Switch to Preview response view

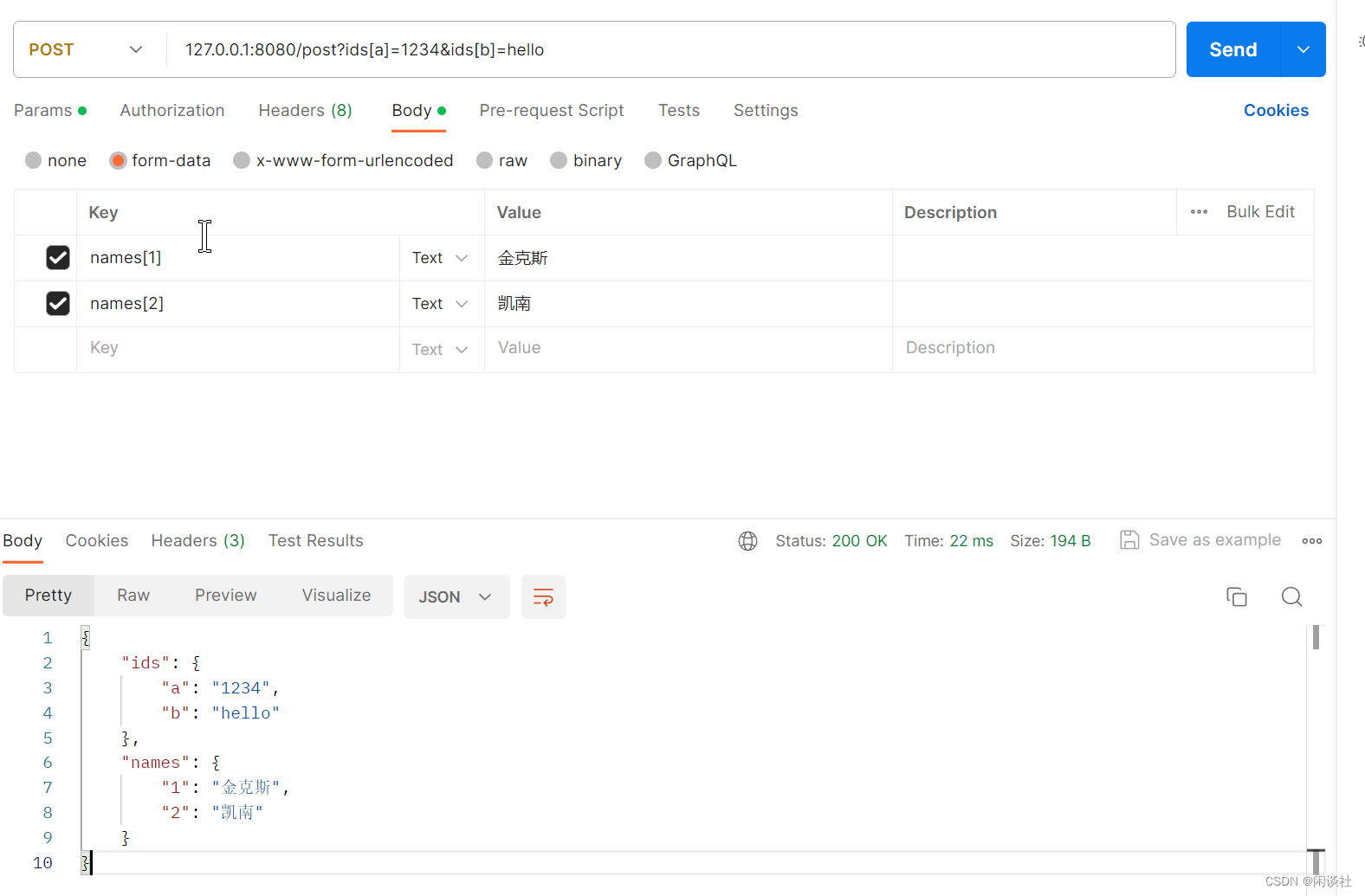tap(226, 596)
